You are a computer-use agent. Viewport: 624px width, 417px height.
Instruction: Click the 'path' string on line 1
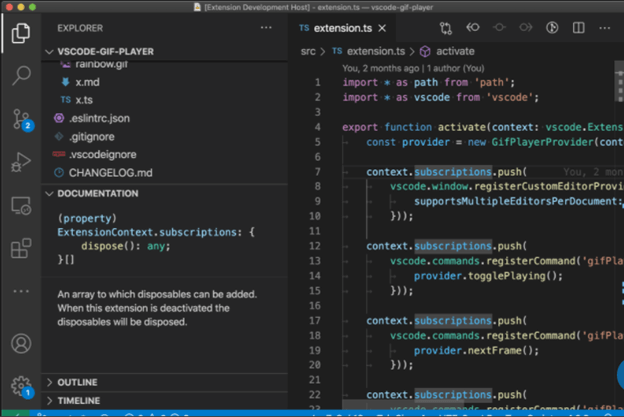(494, 82)
